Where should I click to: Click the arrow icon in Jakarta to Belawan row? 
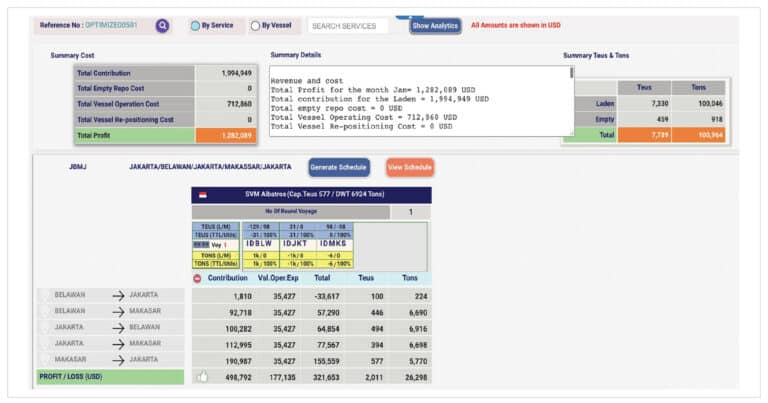click(x=118, y=327)
